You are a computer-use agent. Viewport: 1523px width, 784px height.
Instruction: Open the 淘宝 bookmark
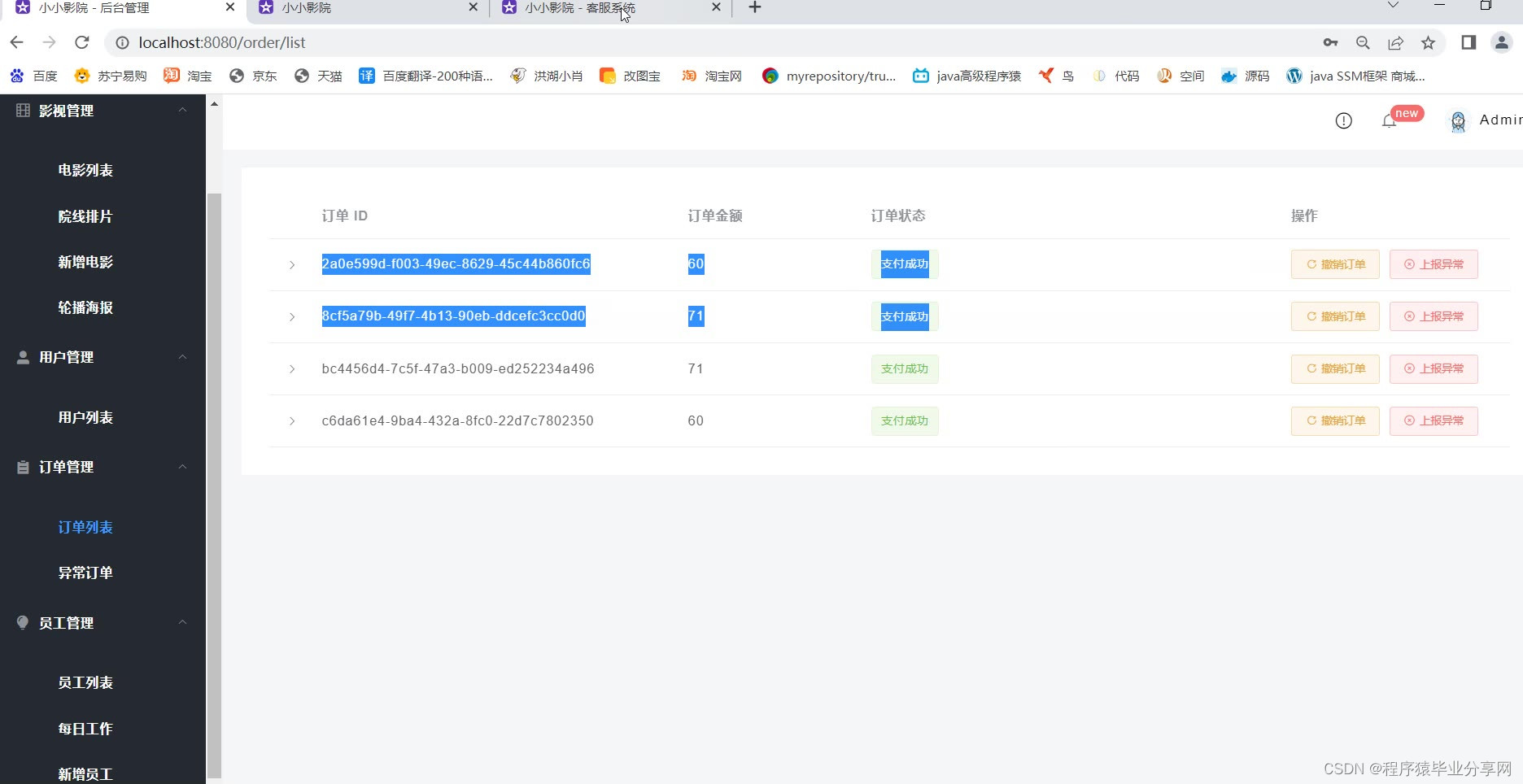(x=187, y=76)
